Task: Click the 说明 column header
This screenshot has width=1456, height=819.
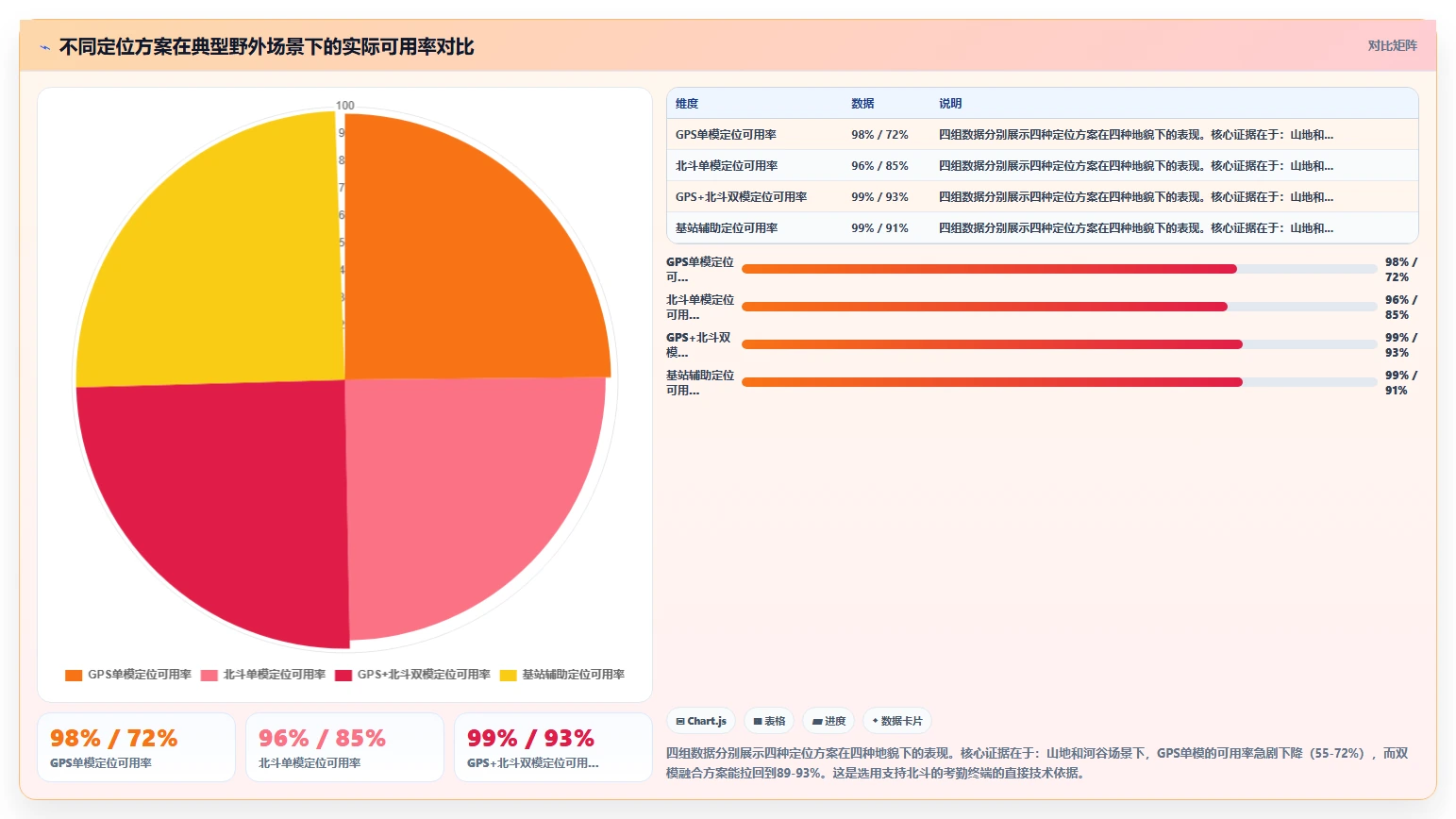Action: 950,104
